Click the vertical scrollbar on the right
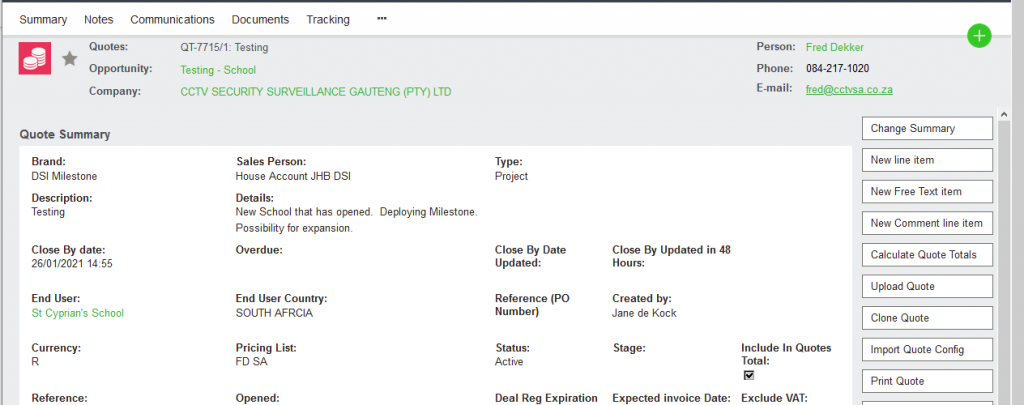 click(x=1003, y=250)
